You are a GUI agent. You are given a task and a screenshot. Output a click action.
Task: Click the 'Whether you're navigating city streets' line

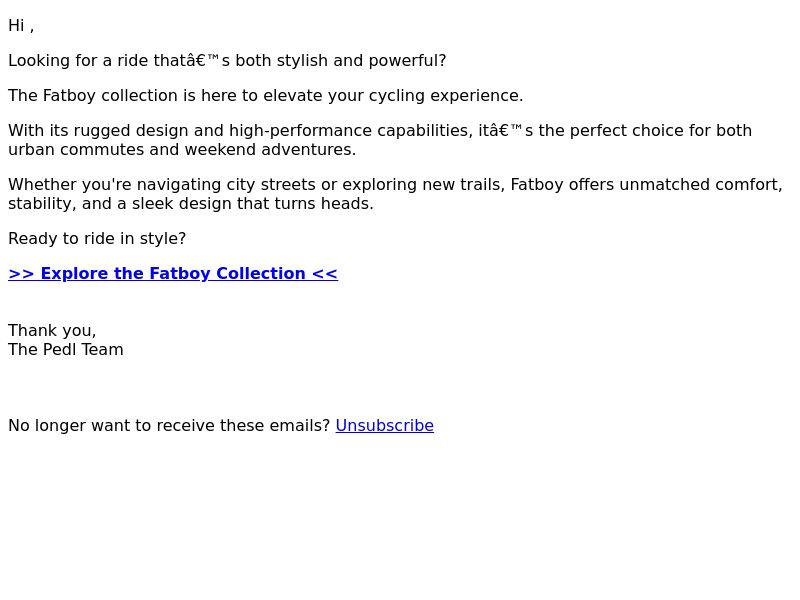tap(395, 185)
